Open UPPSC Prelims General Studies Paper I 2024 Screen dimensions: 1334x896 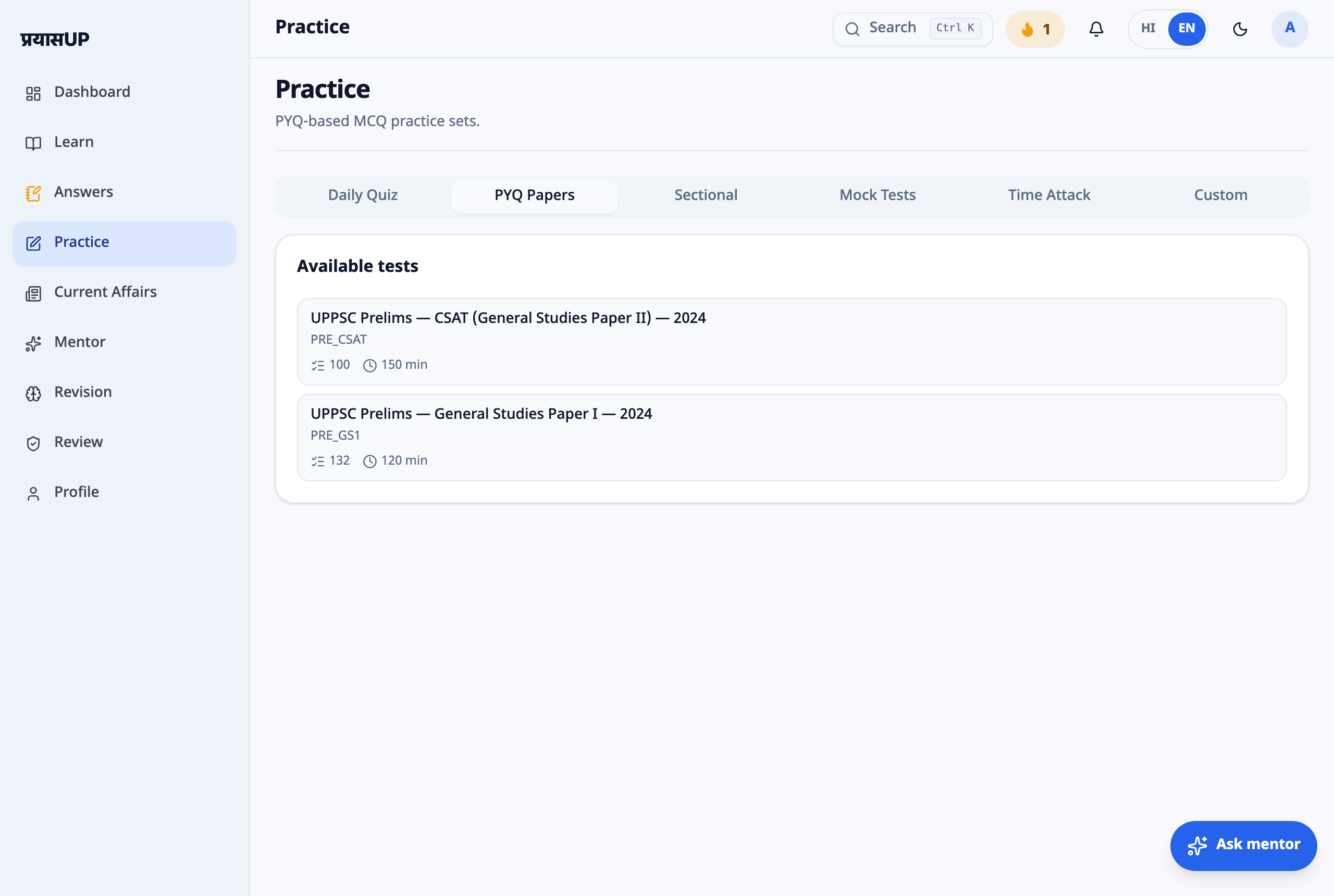(x=792, y=438)
